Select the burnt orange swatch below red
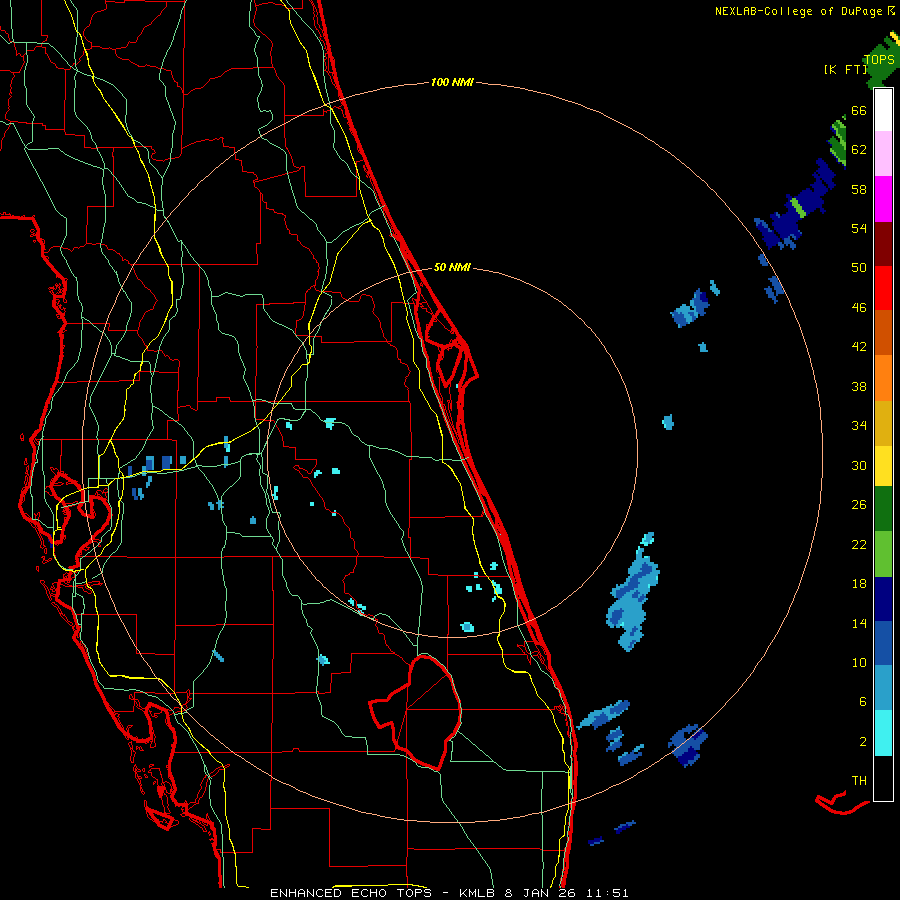This screenshot has width=900, height=900. pyautogui.click(x=883, y=332)
